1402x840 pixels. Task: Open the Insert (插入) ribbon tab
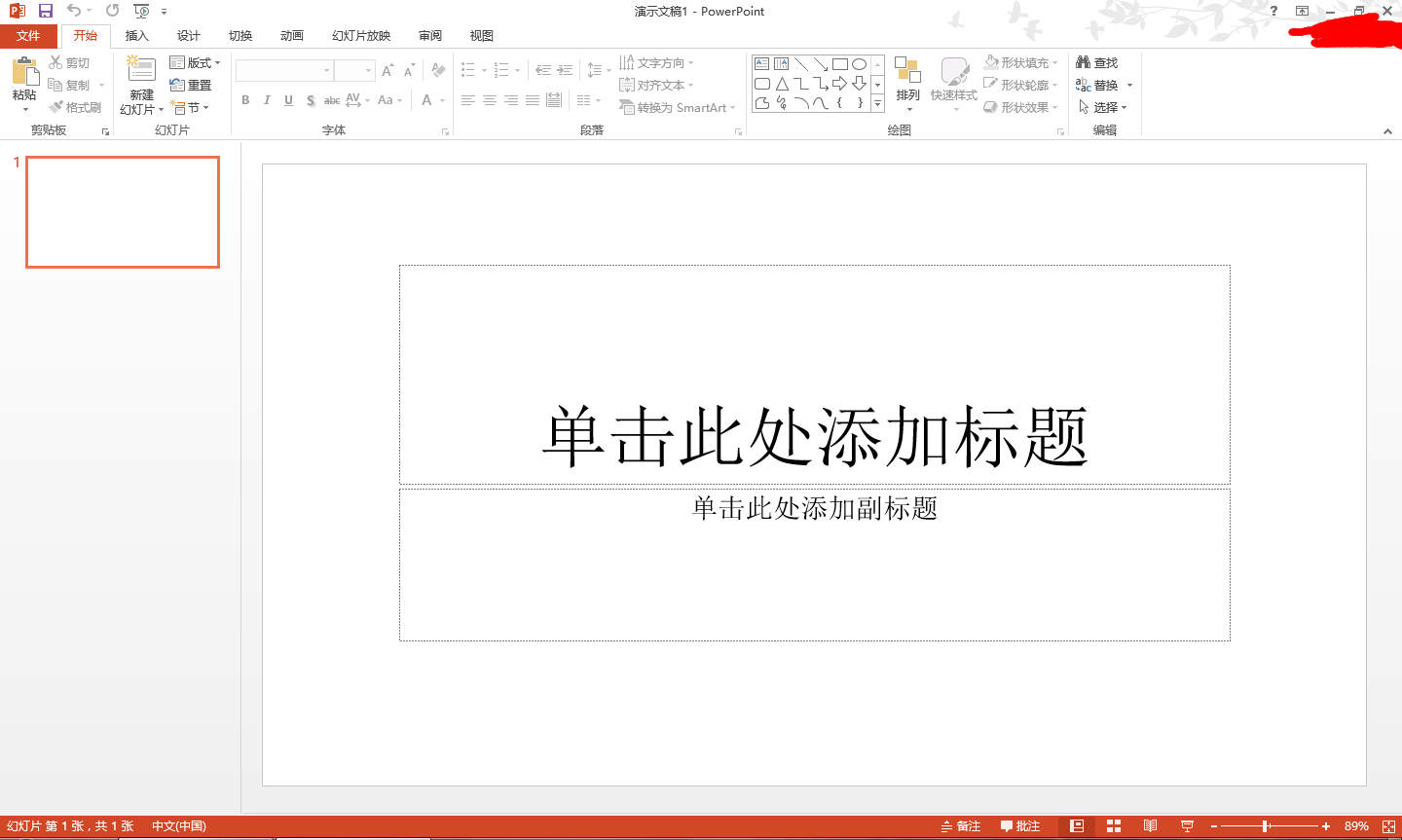click(x=137, y=36)
